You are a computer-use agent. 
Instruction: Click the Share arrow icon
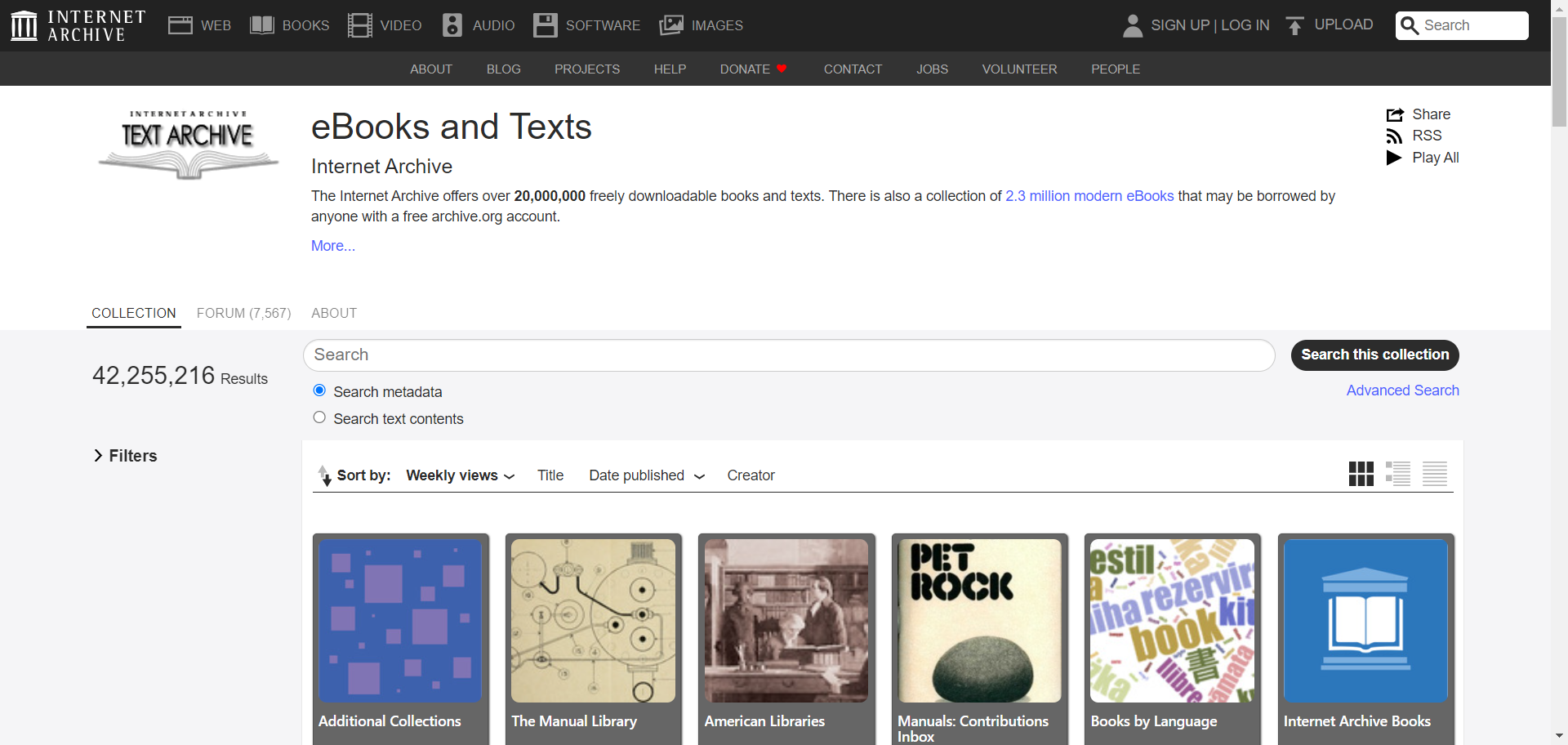tap(1395, 114)
